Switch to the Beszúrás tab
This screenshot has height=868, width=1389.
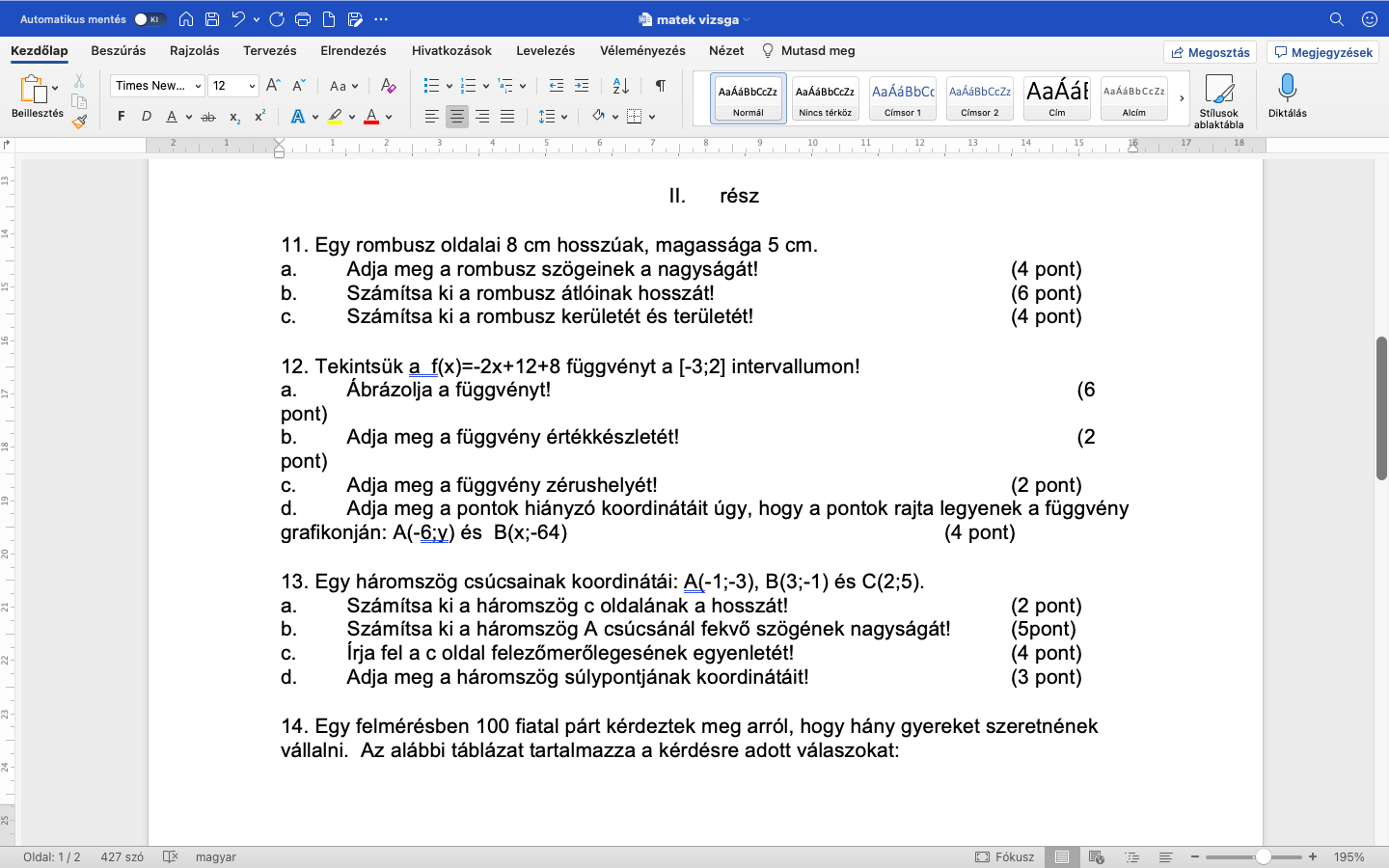click(x=119, y=50)
